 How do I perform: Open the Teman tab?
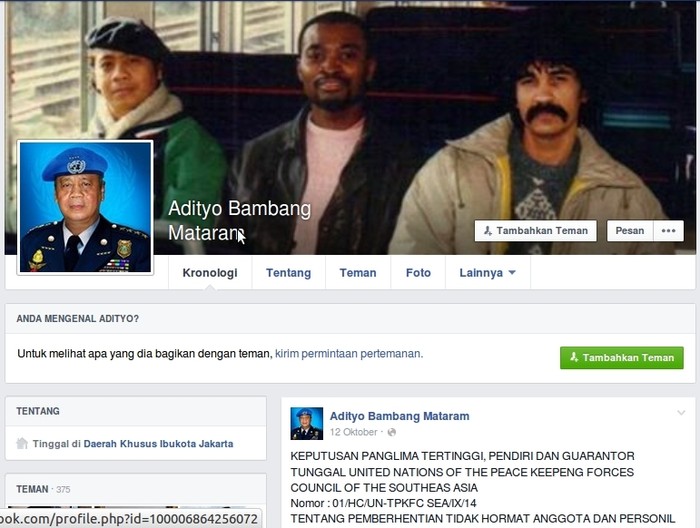358,273
